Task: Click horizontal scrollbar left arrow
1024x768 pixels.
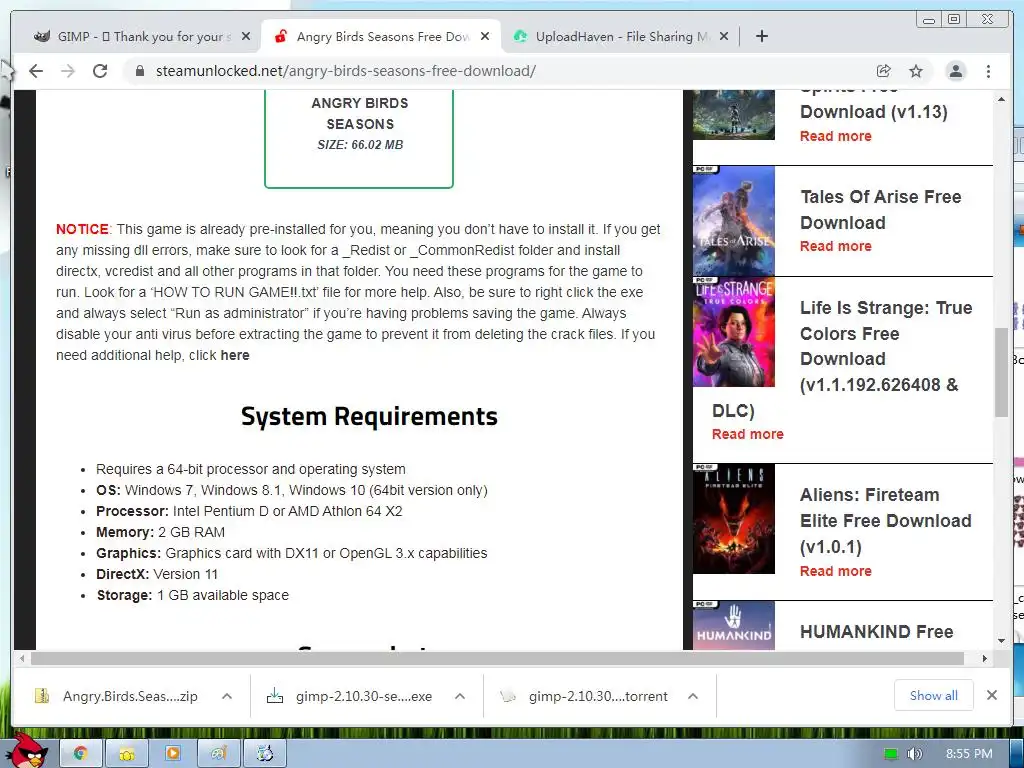Action: [x=22, y=658]
